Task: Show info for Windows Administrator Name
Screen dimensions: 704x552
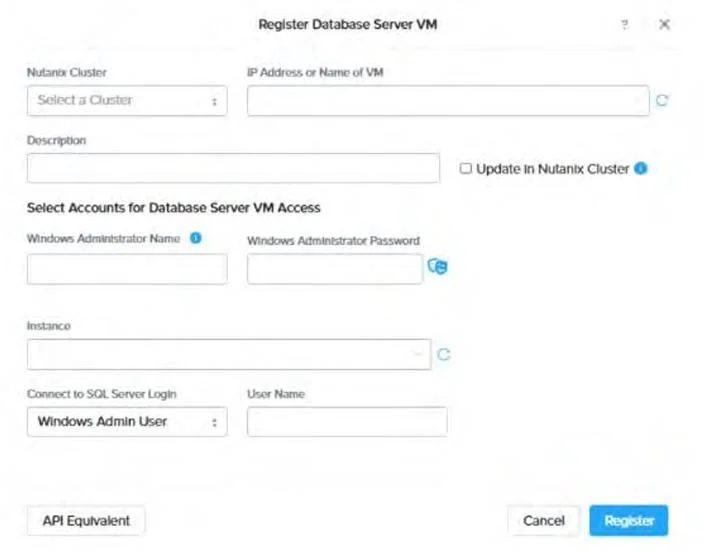Action: click(x=196, y=238)
